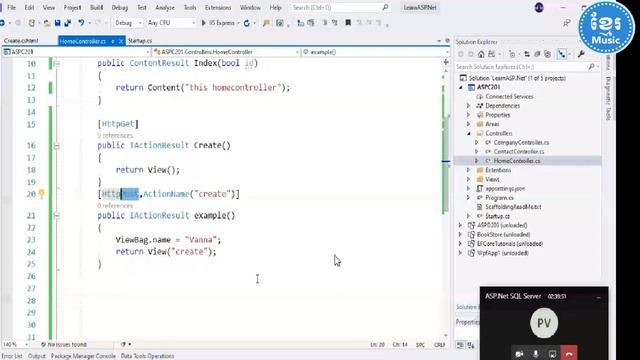The width and height of the screenshot is (640, 360).
Task: Click the Search (Ctrl+Q) box
Action: pyautogui.click(x=341, y=7)
